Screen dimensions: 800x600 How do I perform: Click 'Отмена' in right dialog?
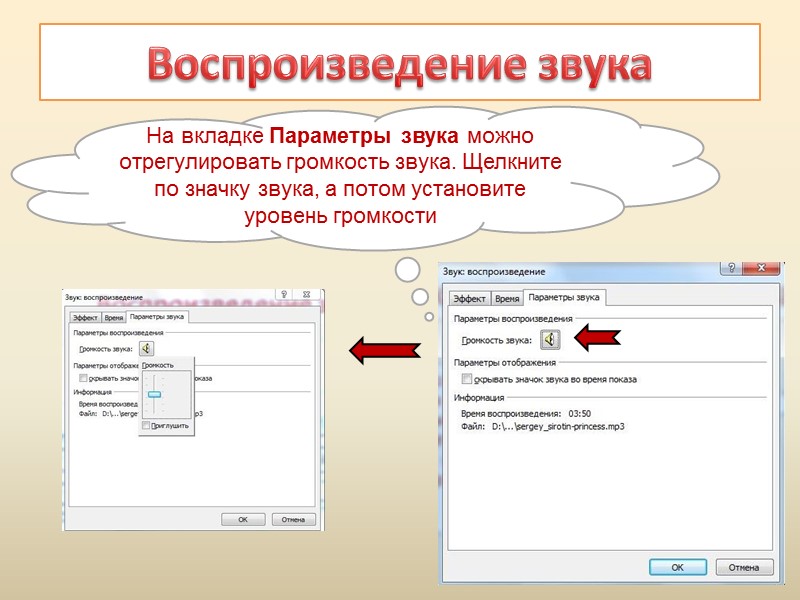[x=744, y=567]
